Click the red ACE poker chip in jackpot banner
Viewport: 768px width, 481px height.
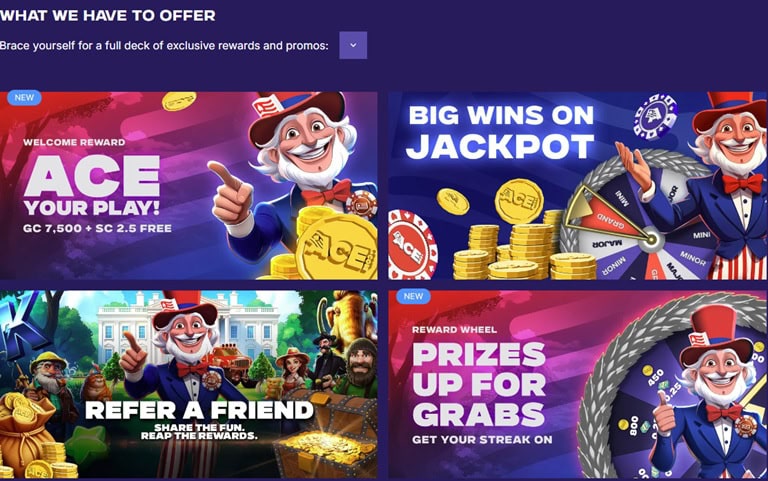tap(411, 245)
